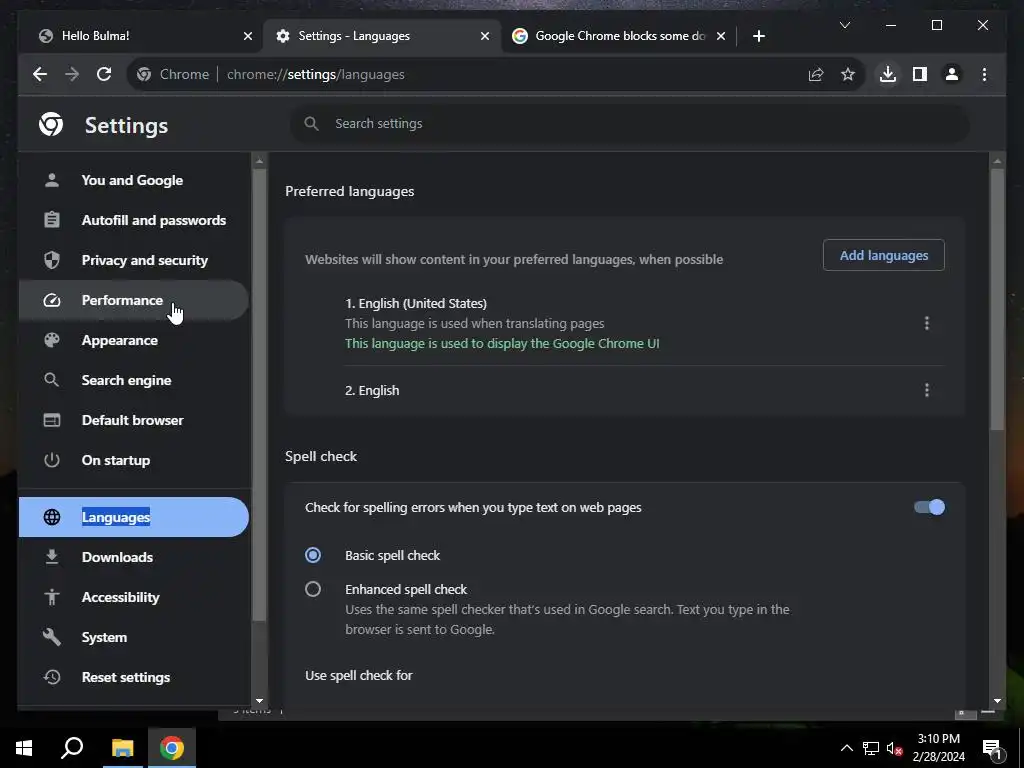
Task: Close the Hello Bulma! tab
Action: coord(248,36)
